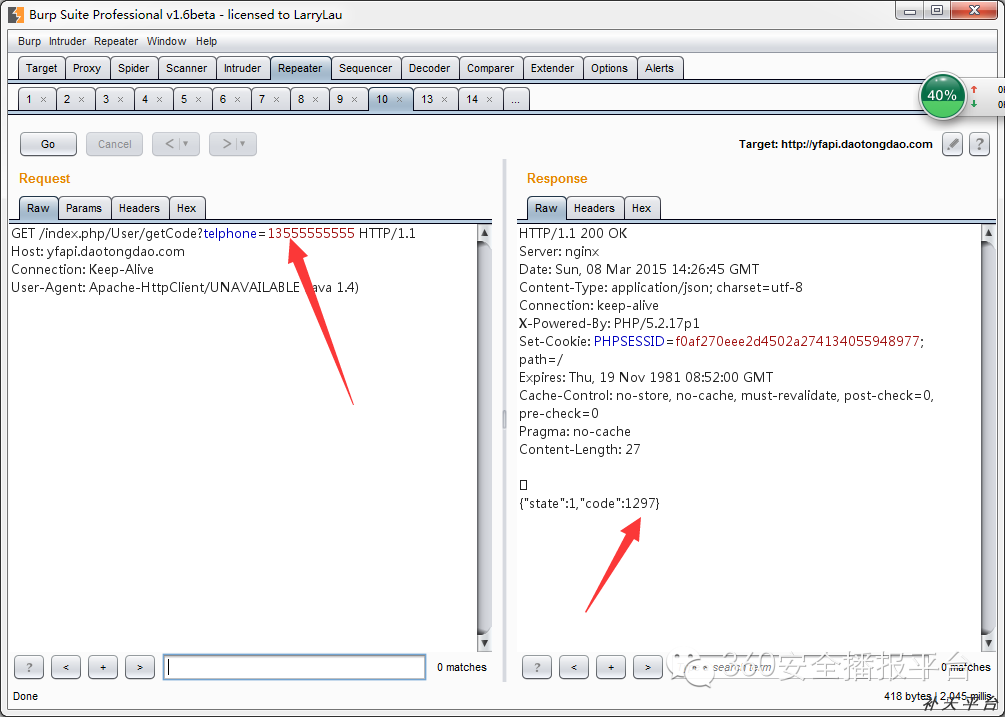
Task: Open the Window menu
Action: click(x=167, y=41)
